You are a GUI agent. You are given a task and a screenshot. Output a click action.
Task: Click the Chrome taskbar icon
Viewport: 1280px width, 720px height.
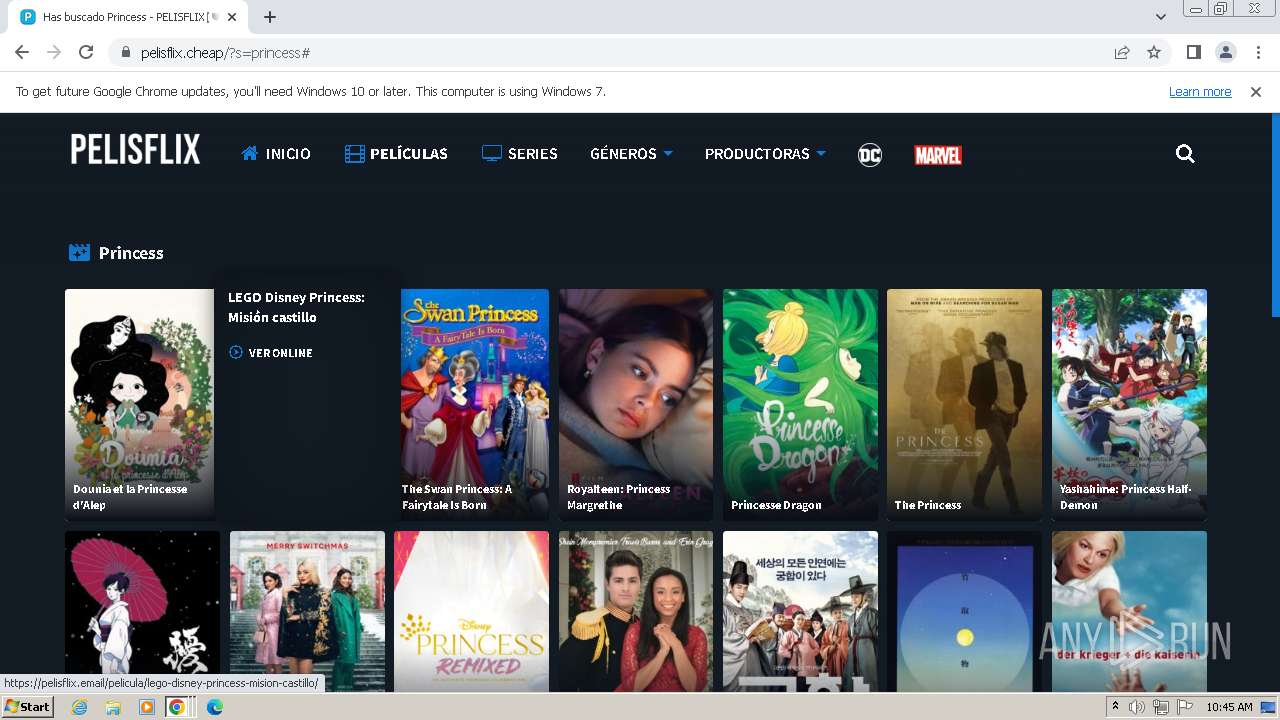176,707
